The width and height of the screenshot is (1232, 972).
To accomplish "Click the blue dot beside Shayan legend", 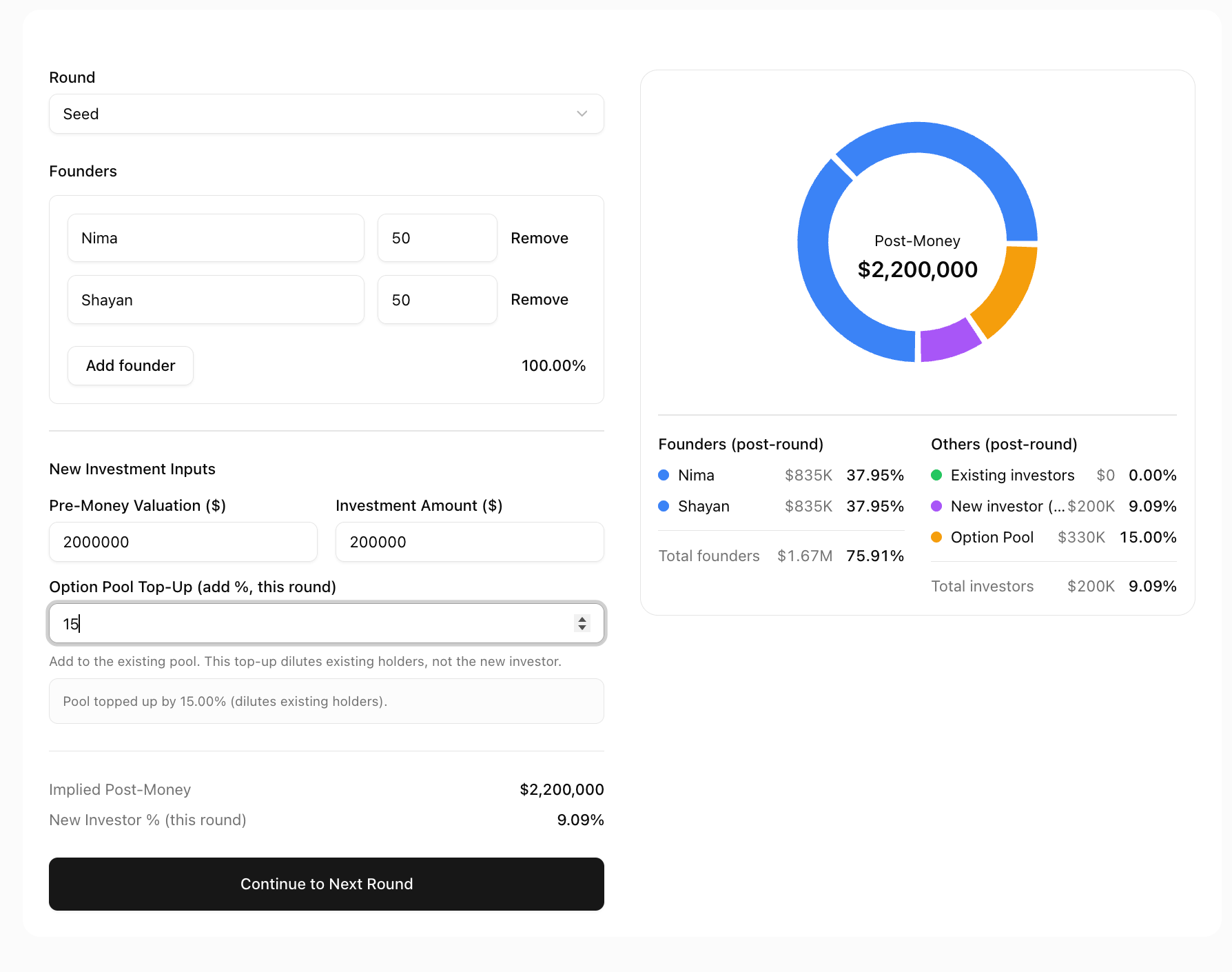I will (x=664, y=506).
